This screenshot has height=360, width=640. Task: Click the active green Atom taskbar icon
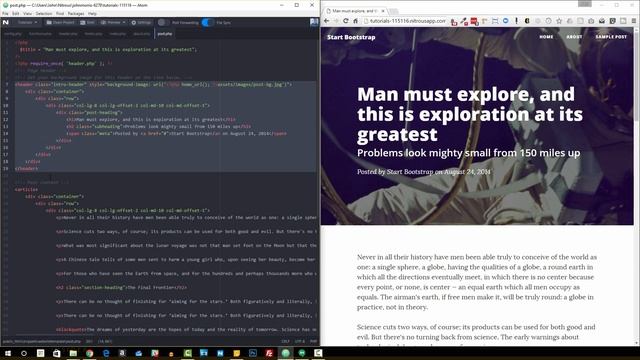285,353
